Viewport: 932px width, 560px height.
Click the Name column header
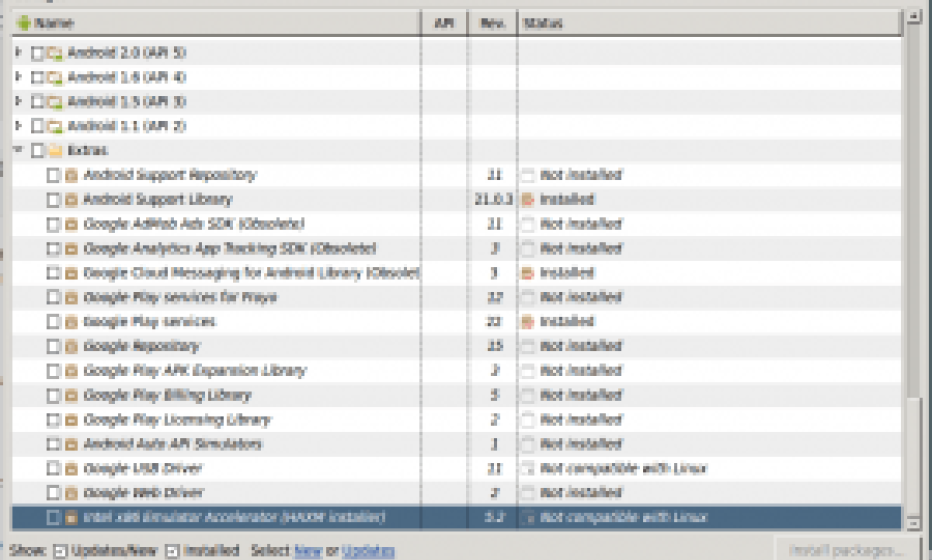(x=215, y=23)
